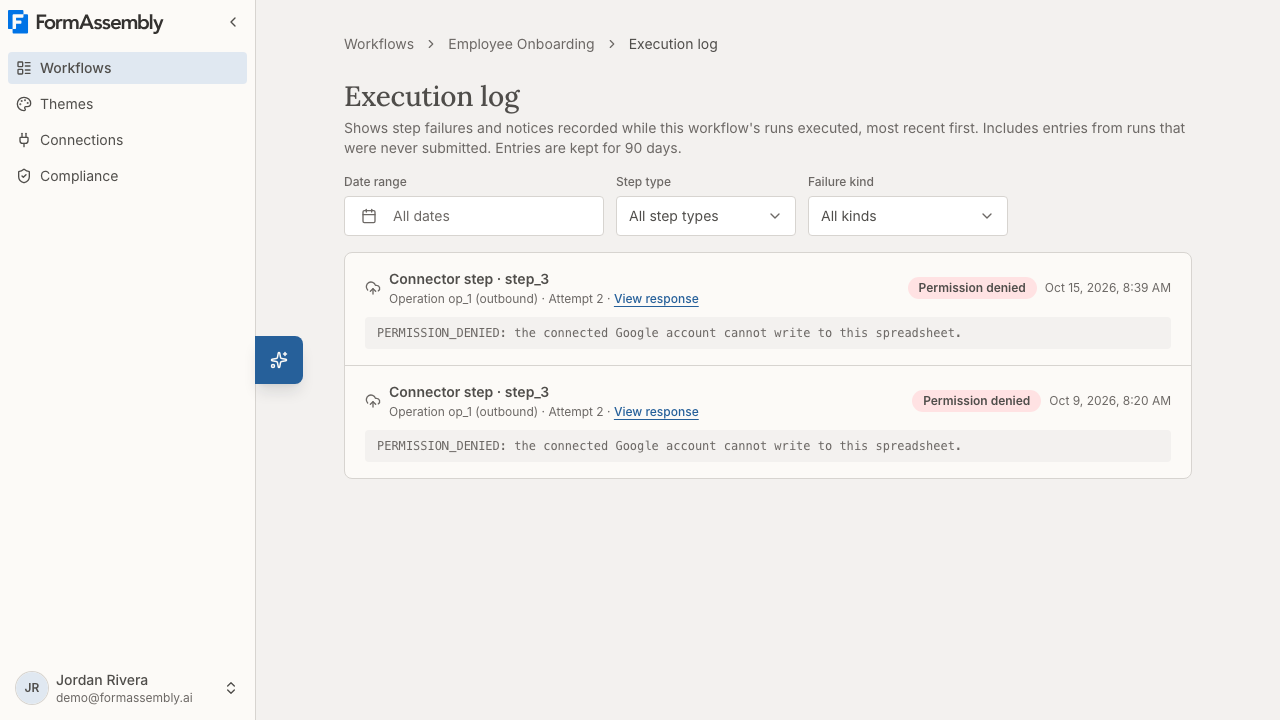Click the Permission denied badge for Oct 9

coord(976,401)
